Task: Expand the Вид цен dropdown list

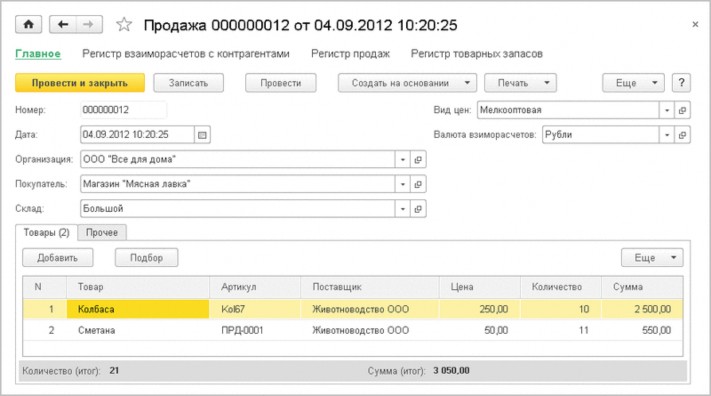Action: [667, 110]
